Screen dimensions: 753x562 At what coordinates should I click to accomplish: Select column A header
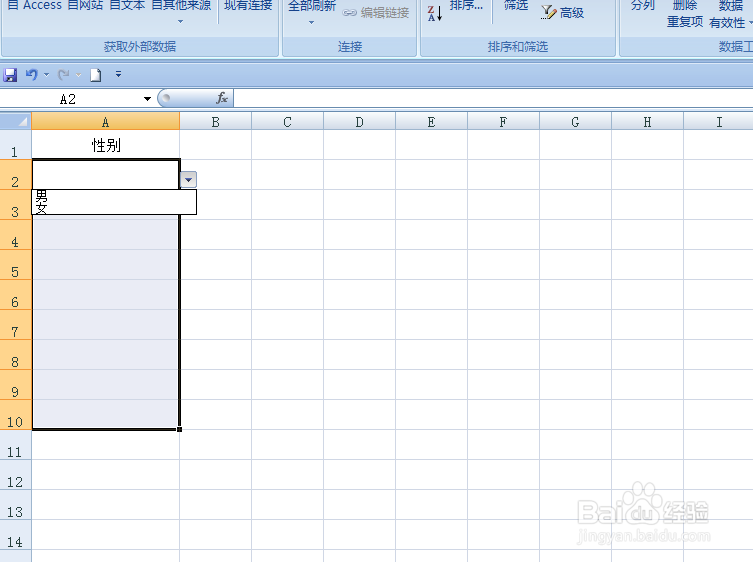point(106,122)
